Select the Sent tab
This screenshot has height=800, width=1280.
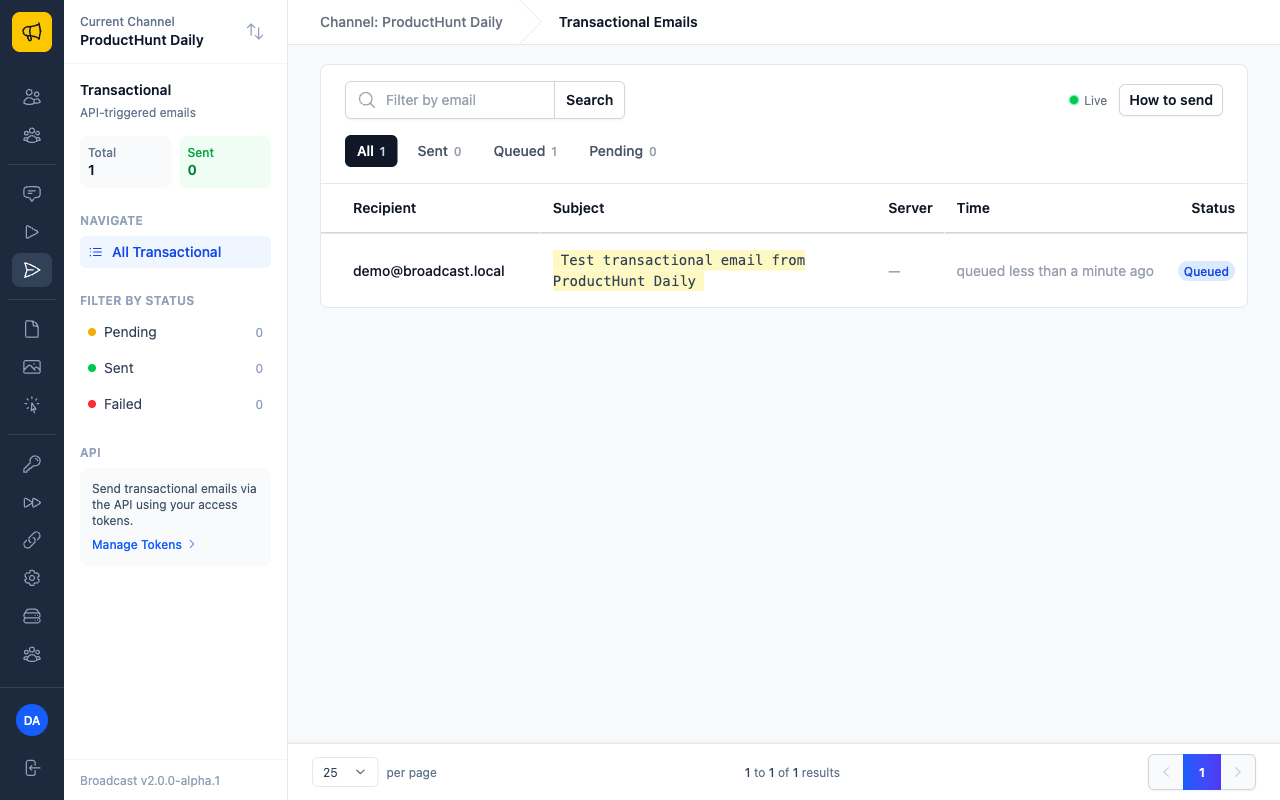[x=439, y=151]
